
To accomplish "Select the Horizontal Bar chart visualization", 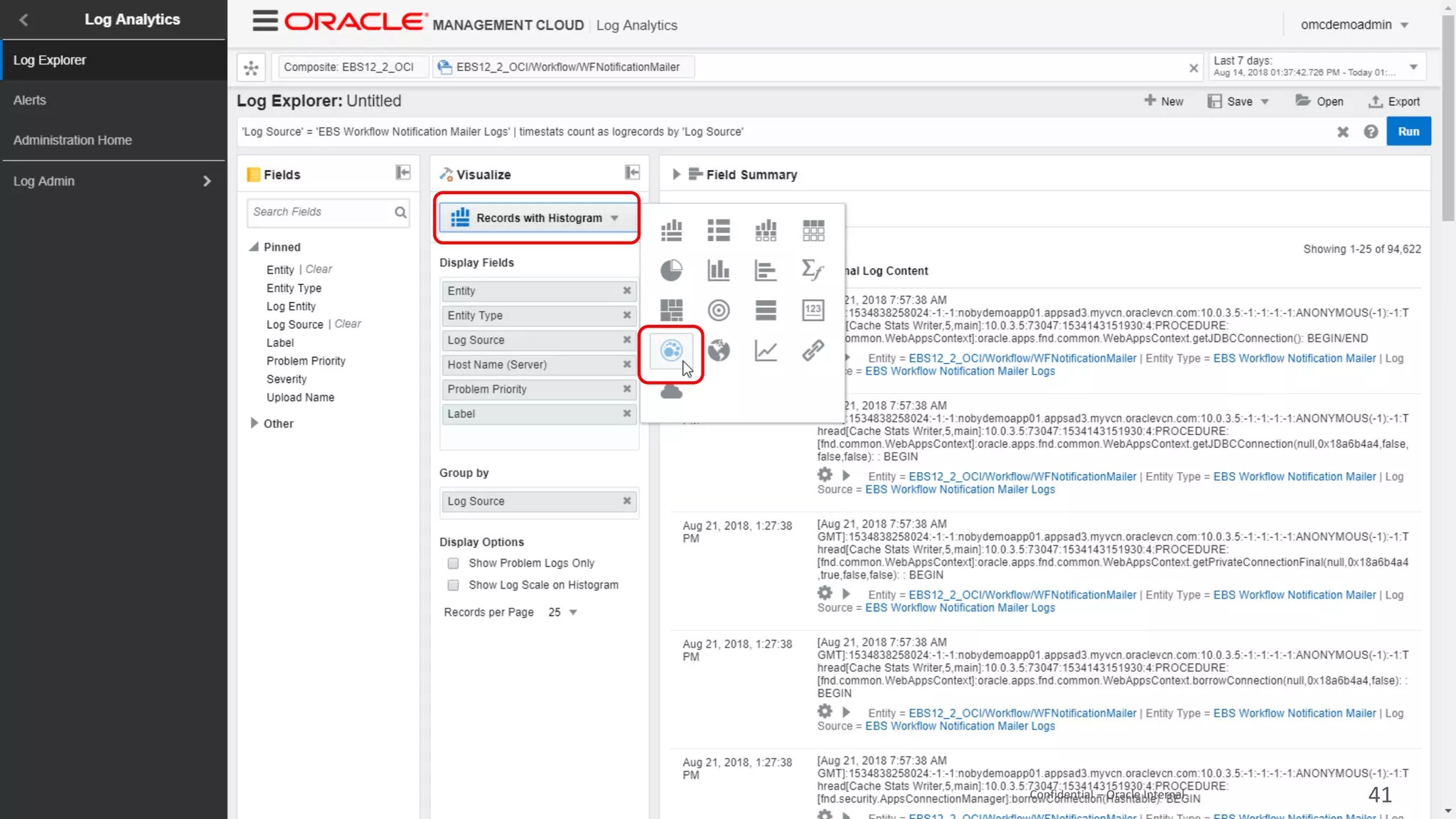I will [766, 270].
